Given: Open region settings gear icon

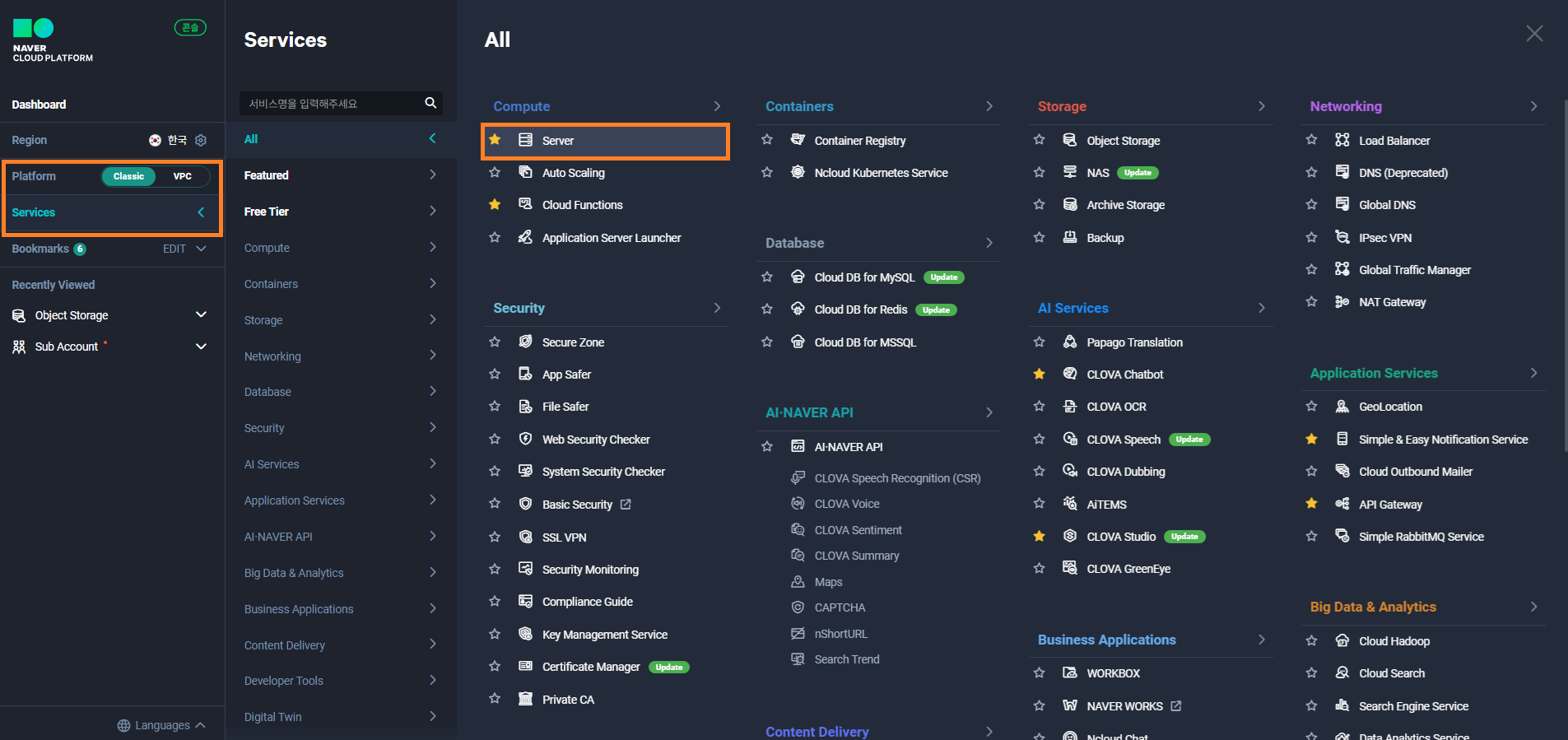Looking at the screenshot, I should pyautogui.click(x=201, y=140).
